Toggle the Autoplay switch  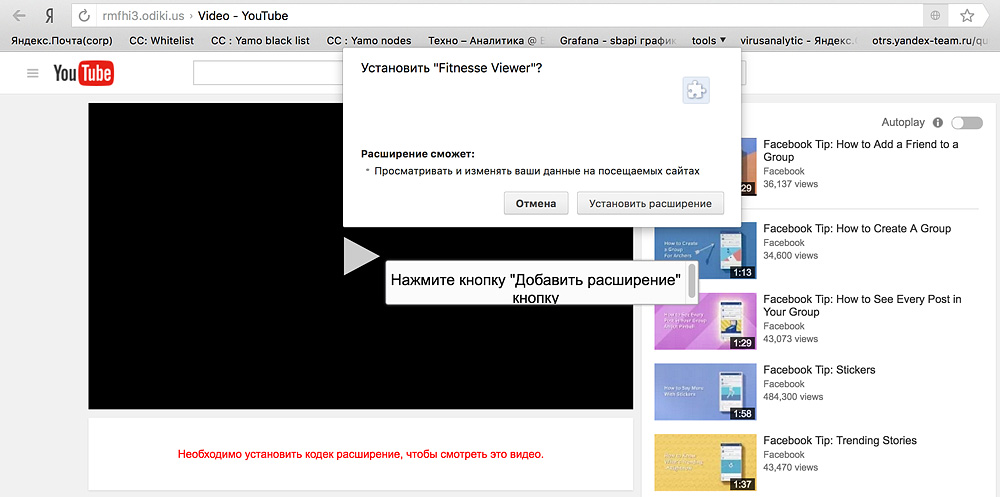pyautogui.click(x=967, y=122)
